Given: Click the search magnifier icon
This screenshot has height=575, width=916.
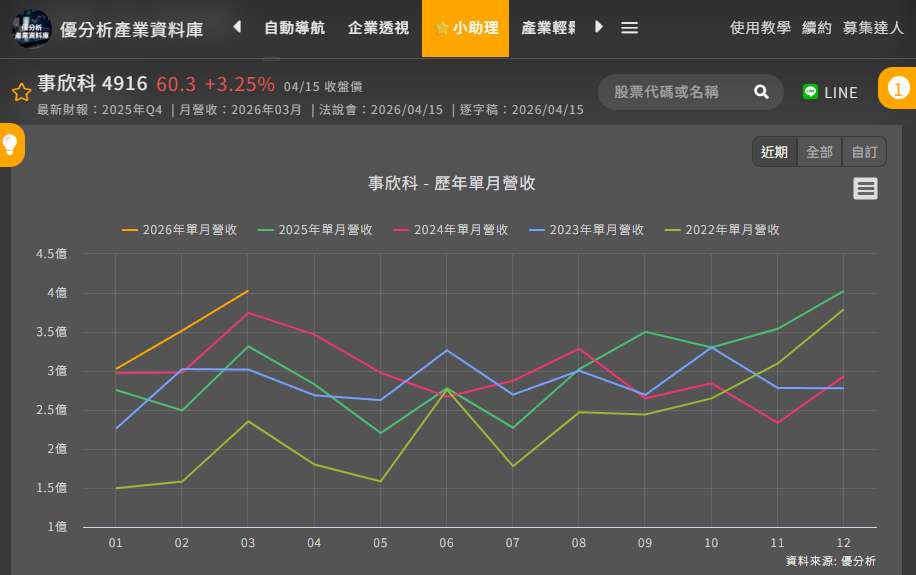Looking at the screenshot, I should 761,92.
